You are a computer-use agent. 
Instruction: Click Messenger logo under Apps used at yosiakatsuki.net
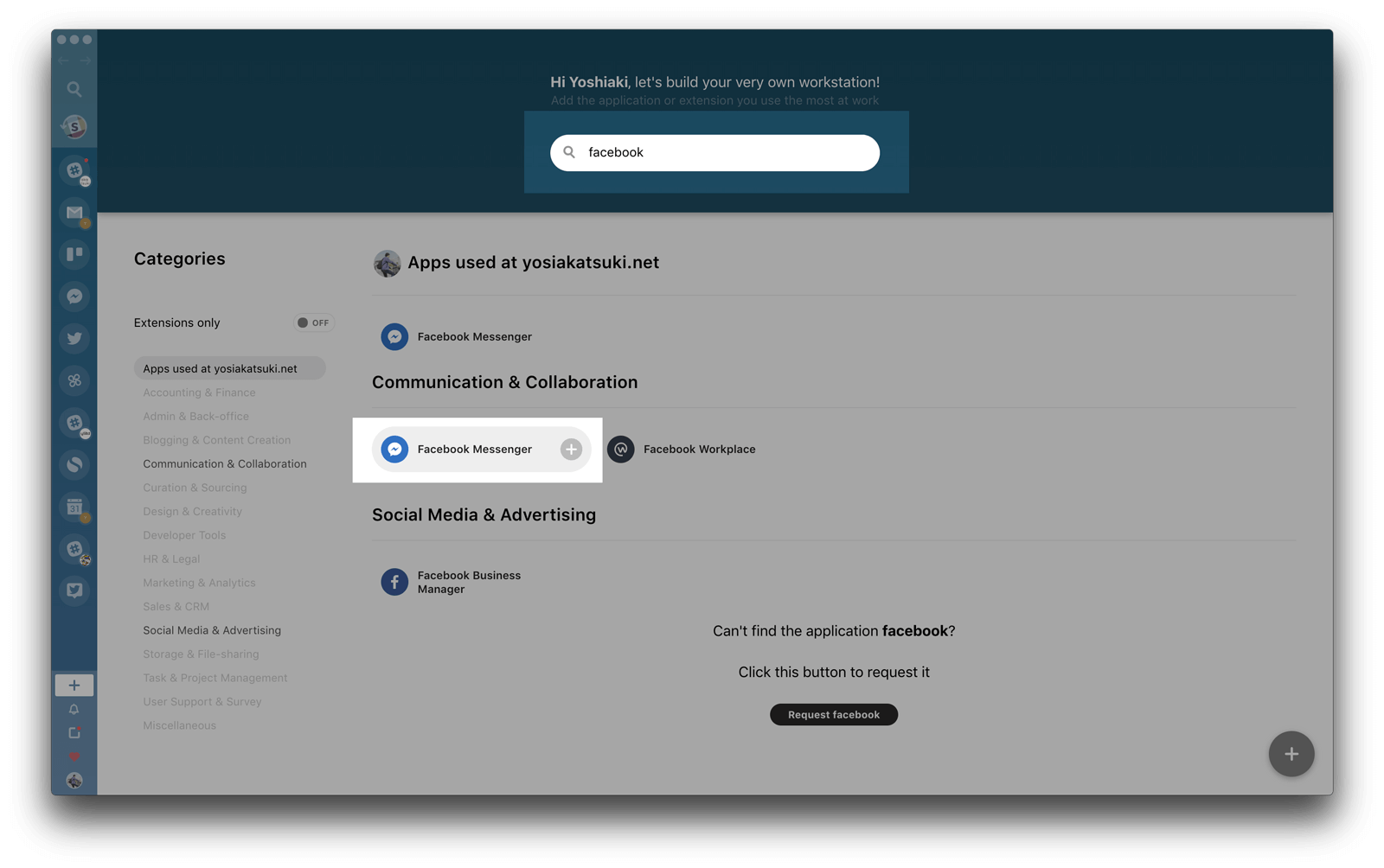pyautogui.click(x=394, y=336)
